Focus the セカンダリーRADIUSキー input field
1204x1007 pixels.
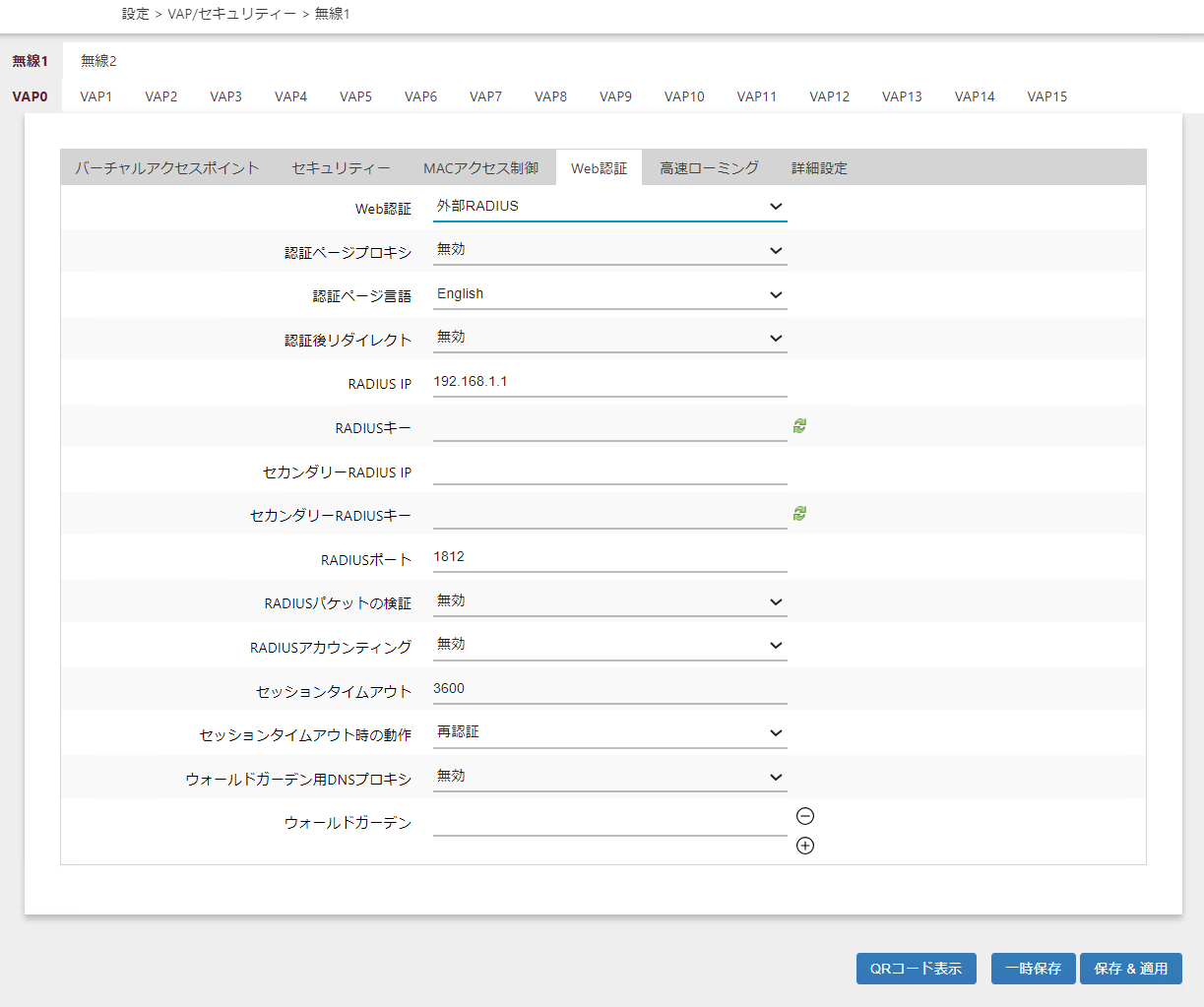tap(610, 514)
